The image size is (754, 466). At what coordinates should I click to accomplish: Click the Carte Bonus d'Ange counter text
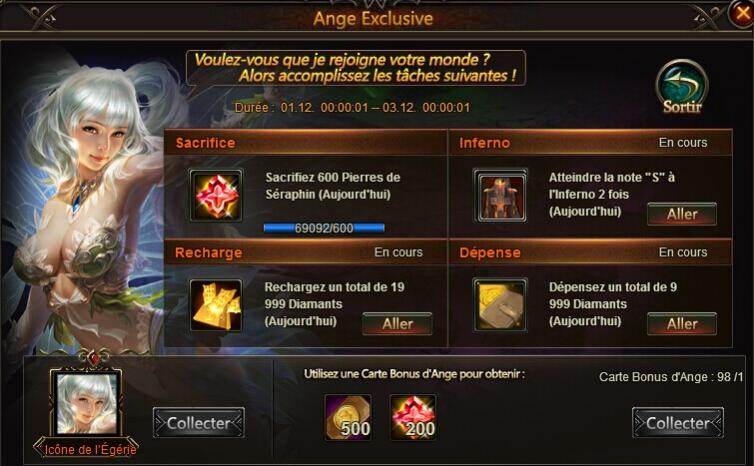[x=671, y=377]
